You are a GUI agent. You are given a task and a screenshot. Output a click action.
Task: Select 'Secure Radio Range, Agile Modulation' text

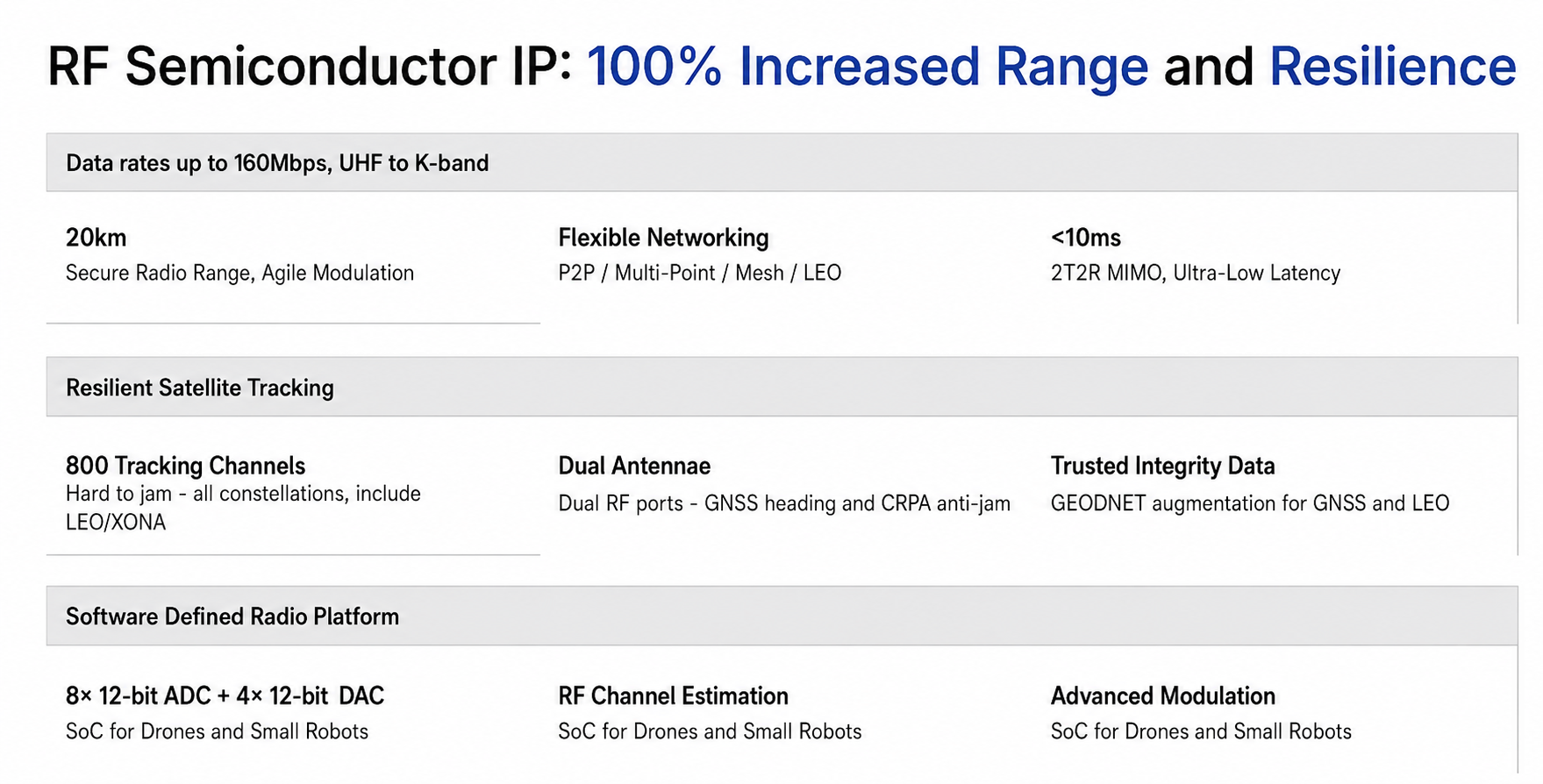coord(239,274)
